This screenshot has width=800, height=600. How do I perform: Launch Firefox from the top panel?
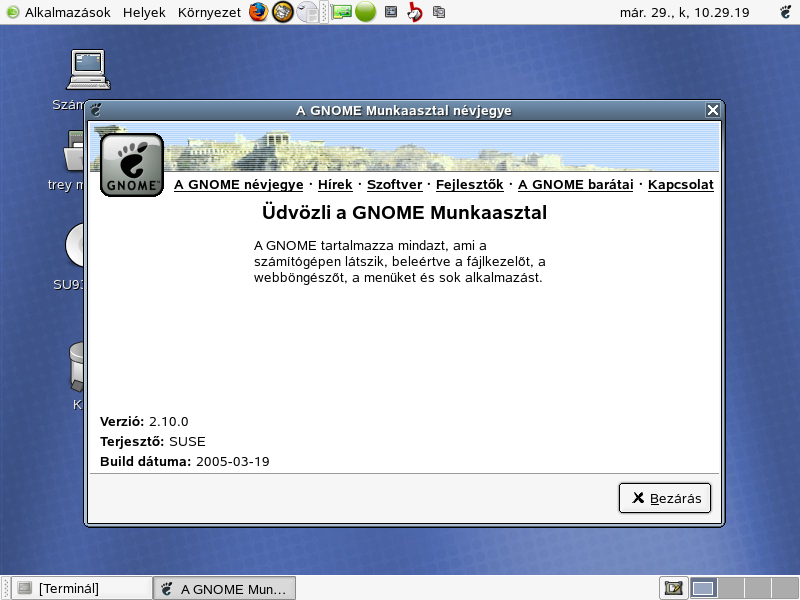(x=258, y=12)
